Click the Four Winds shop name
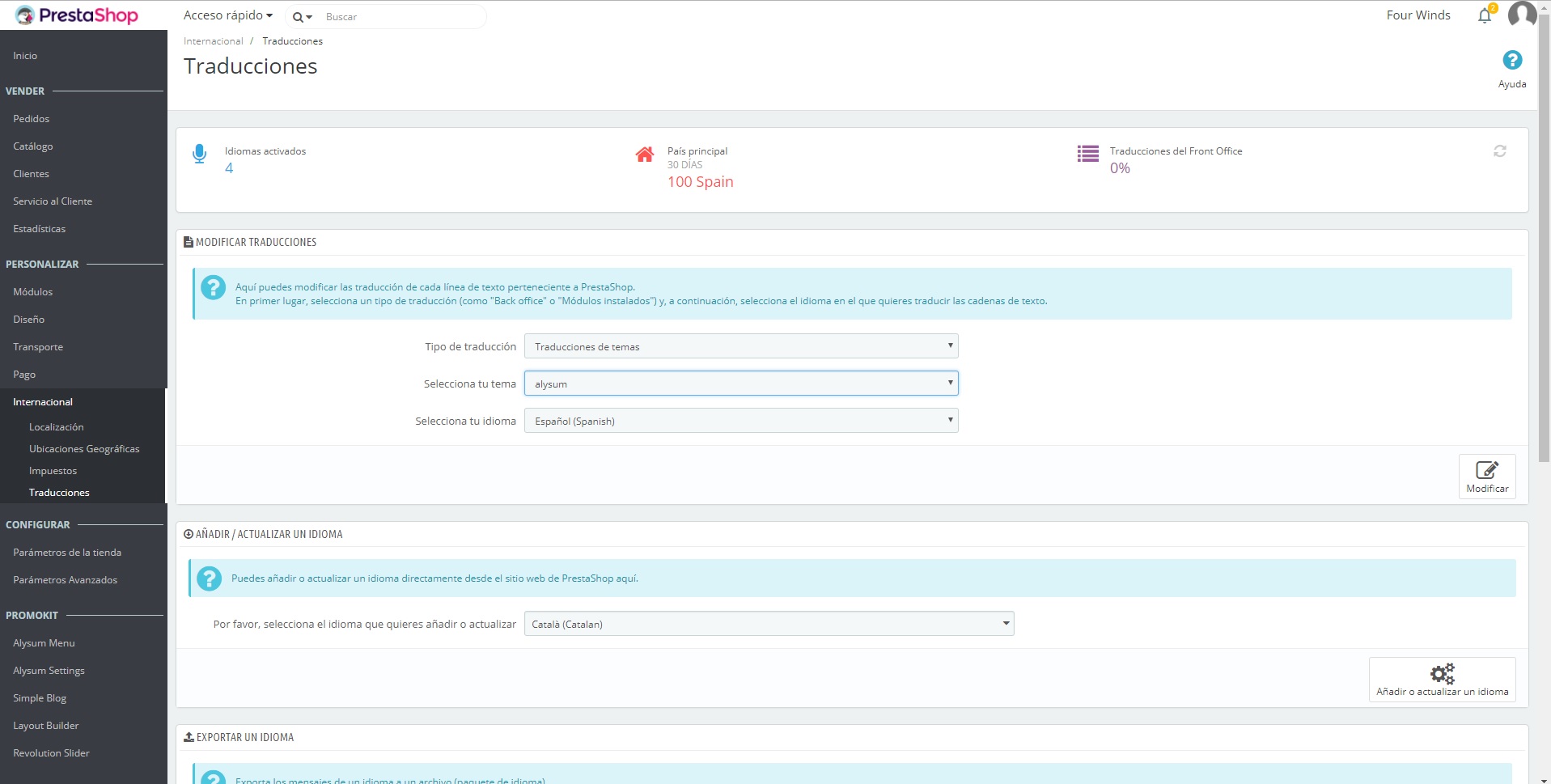Viewport: 1551px width, 784px height. pyautogui.click(x=1418, y=15)
